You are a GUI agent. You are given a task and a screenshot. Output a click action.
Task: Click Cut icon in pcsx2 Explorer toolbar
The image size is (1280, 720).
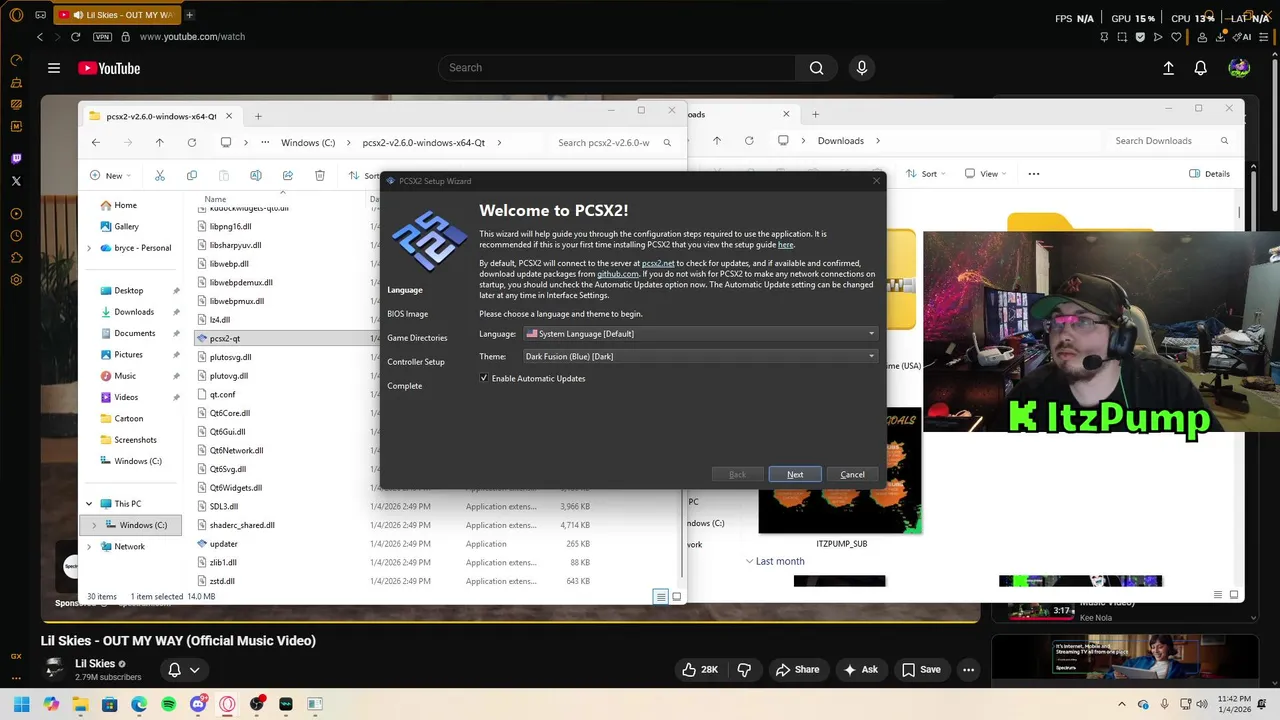pos(159,175)
